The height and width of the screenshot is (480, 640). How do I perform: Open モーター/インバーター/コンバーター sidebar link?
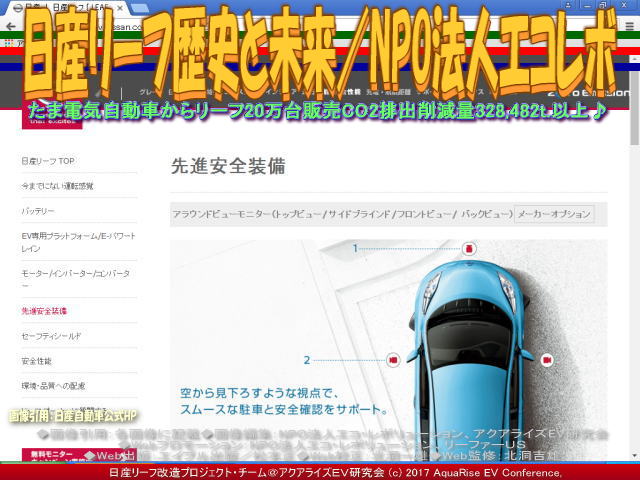(76, 279)
